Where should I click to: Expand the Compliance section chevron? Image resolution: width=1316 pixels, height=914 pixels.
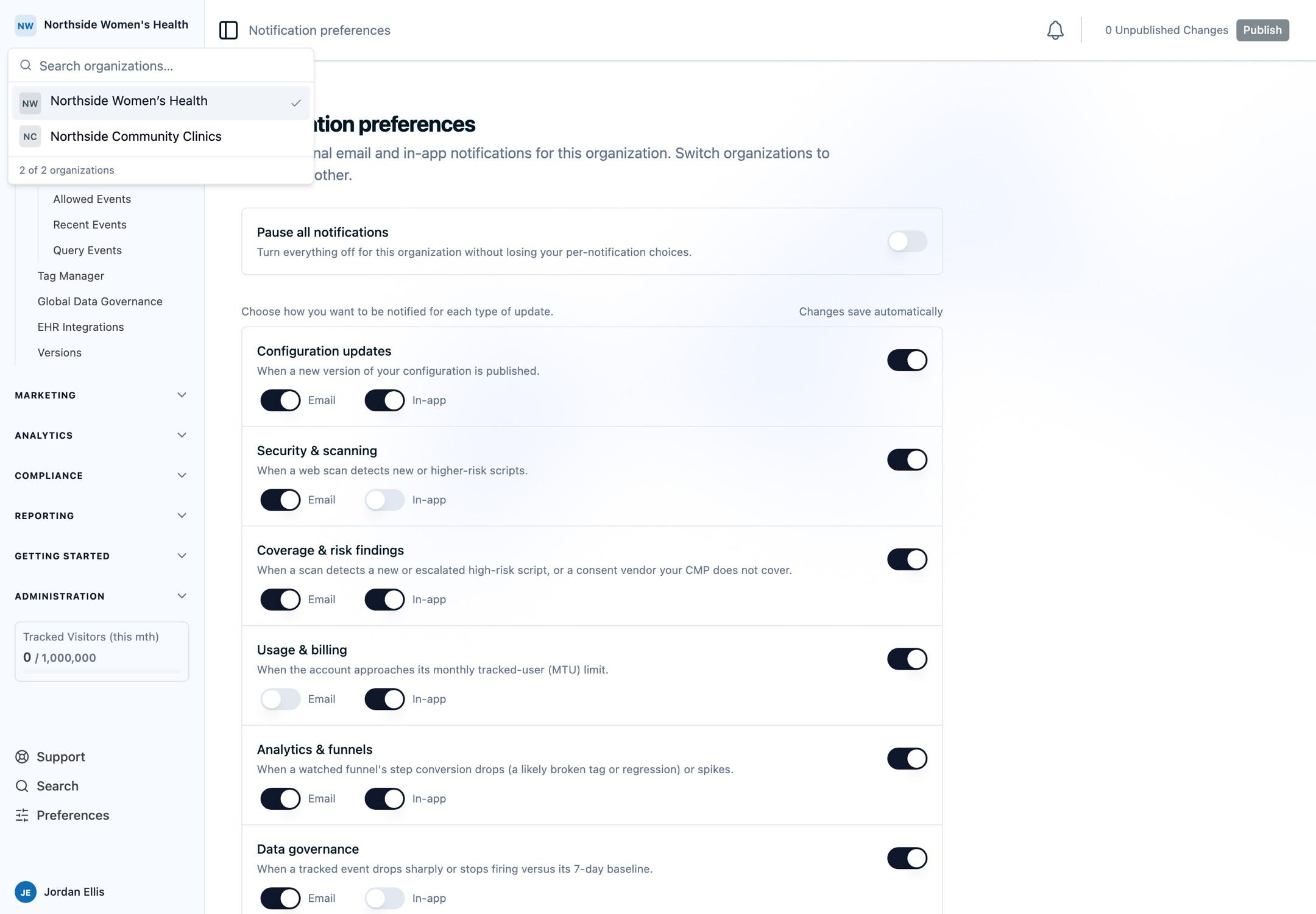pyautogui.click(x=182, y=475)
